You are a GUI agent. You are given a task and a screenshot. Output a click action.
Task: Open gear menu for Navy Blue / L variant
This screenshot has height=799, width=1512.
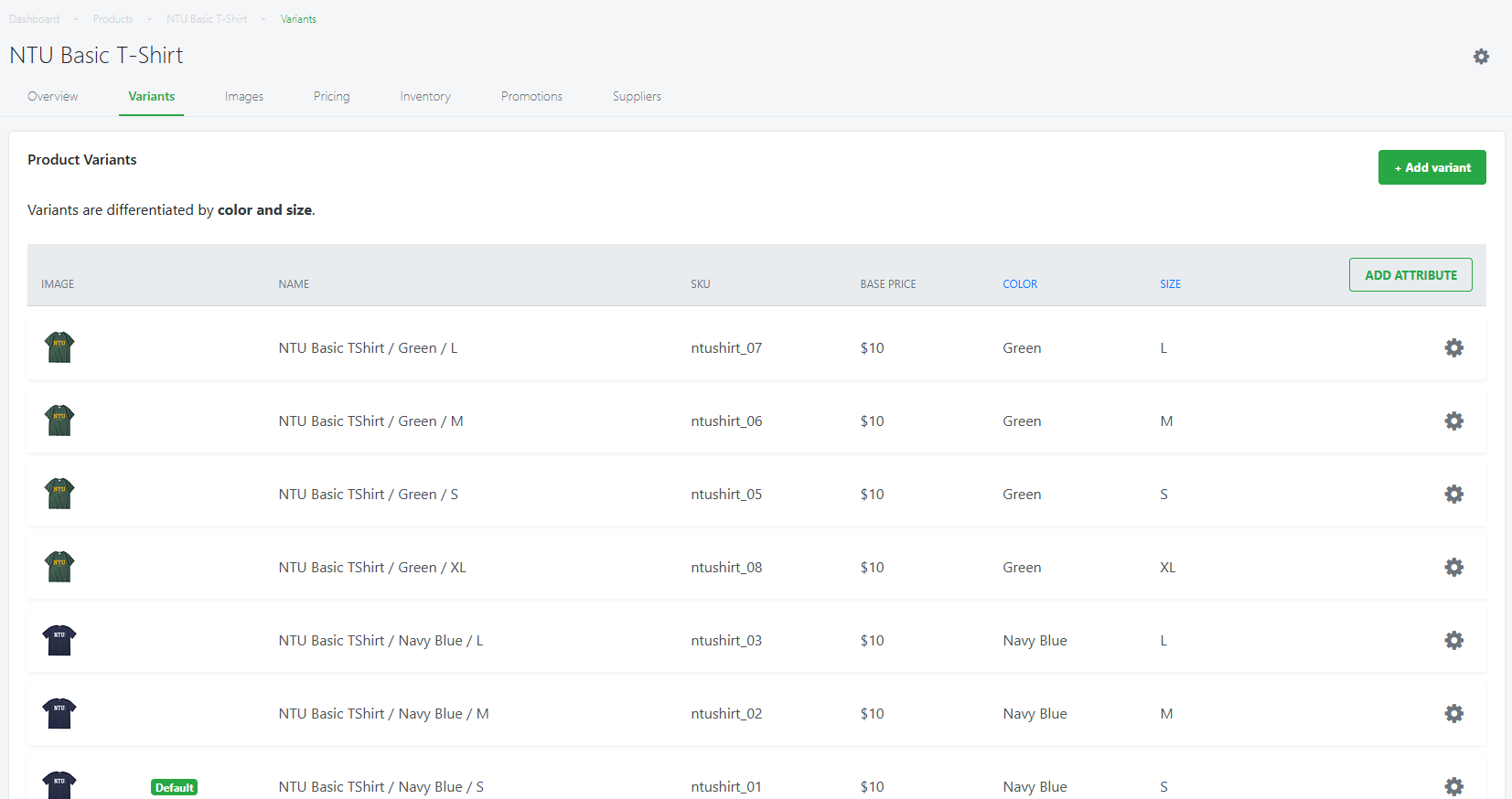(1453, 640)
